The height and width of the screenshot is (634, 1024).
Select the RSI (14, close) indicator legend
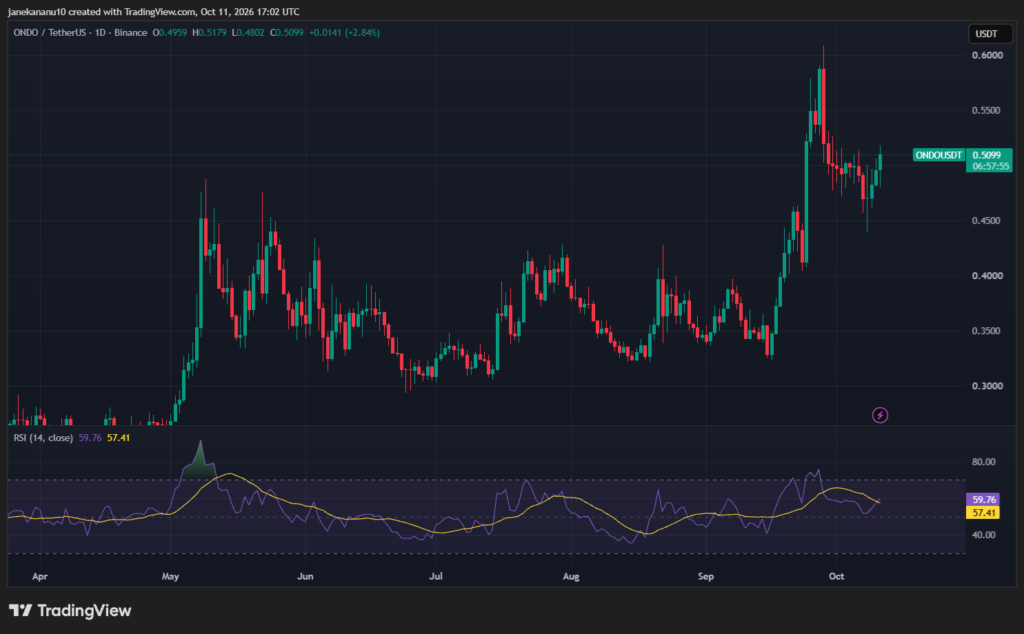tap(43, 437)
